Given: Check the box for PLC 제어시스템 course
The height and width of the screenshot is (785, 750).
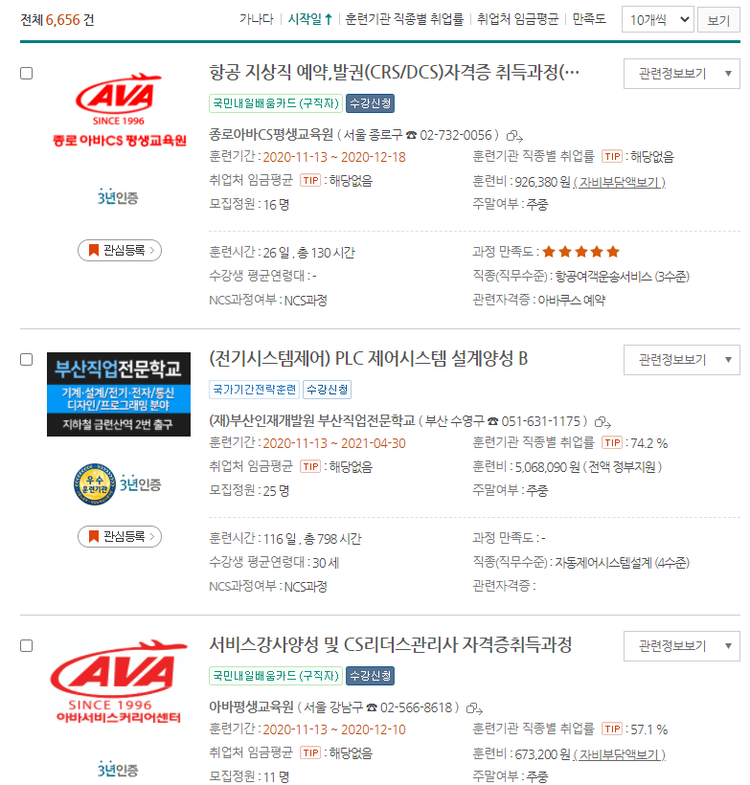Looking at the screenshot, I should coord(27,359).
